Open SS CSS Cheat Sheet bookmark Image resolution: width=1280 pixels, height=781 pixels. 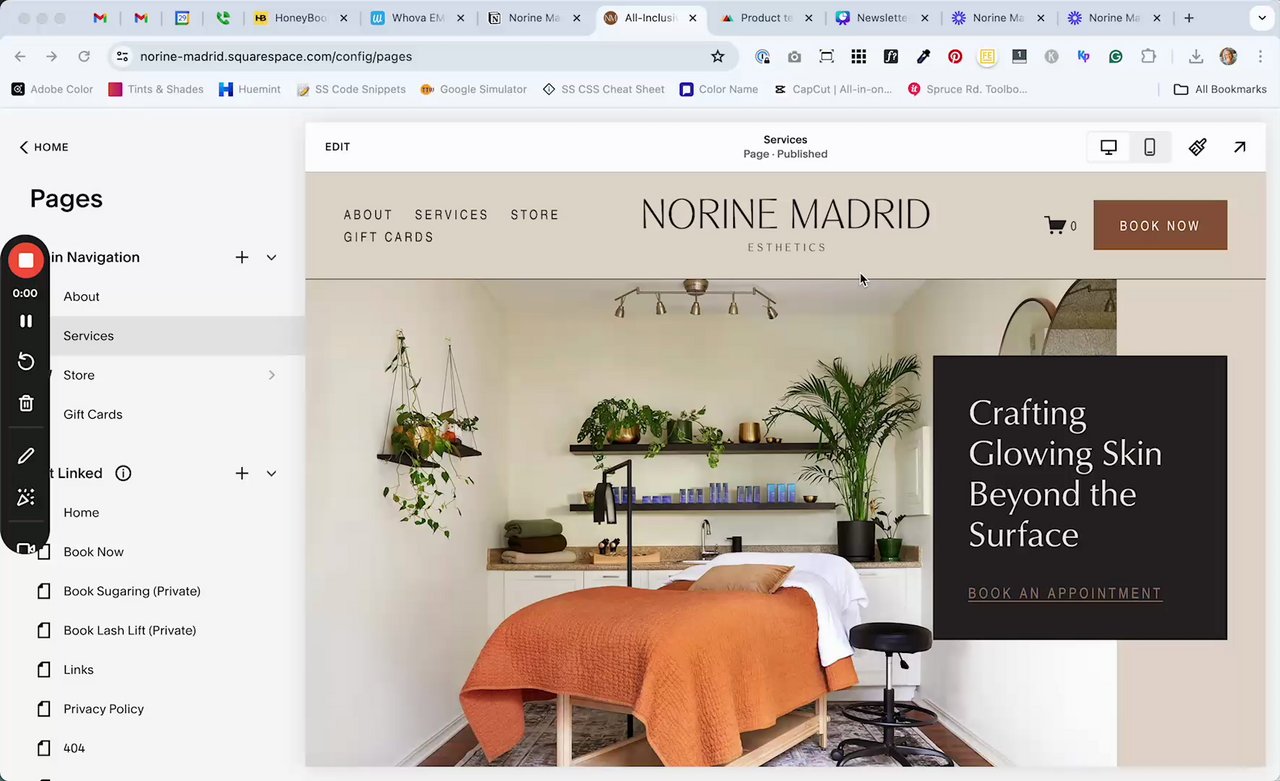click(603, 89)
